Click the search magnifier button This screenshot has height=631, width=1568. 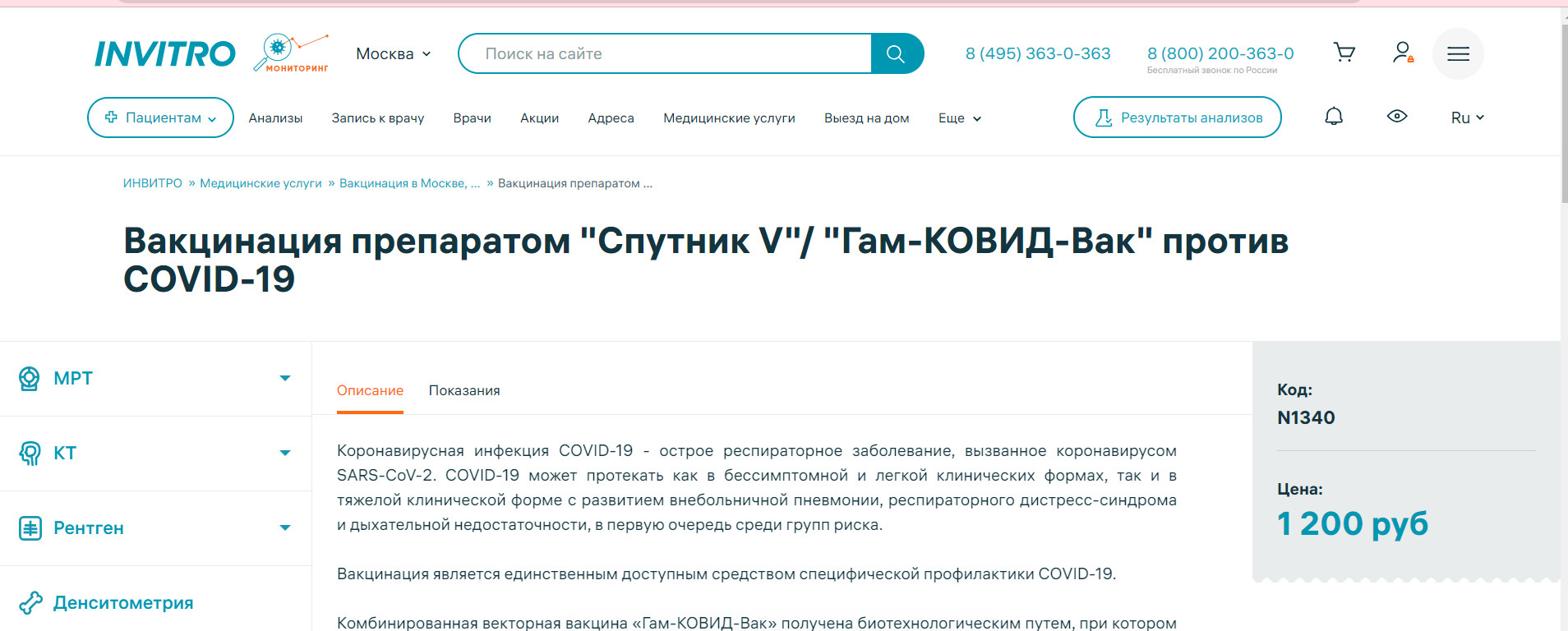point(897,54)
